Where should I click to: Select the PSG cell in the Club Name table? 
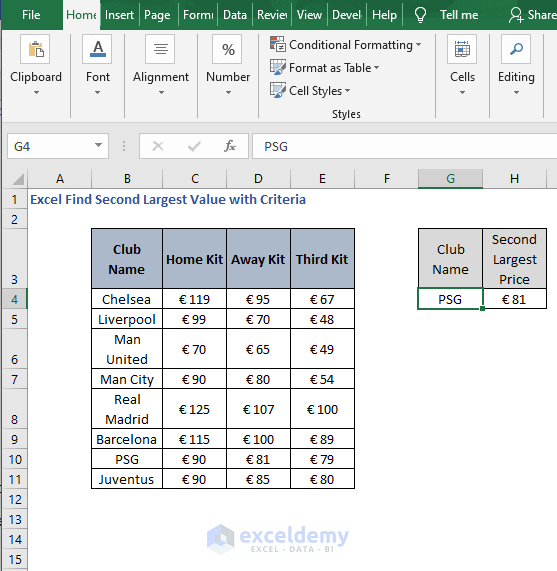click(127, 459)
